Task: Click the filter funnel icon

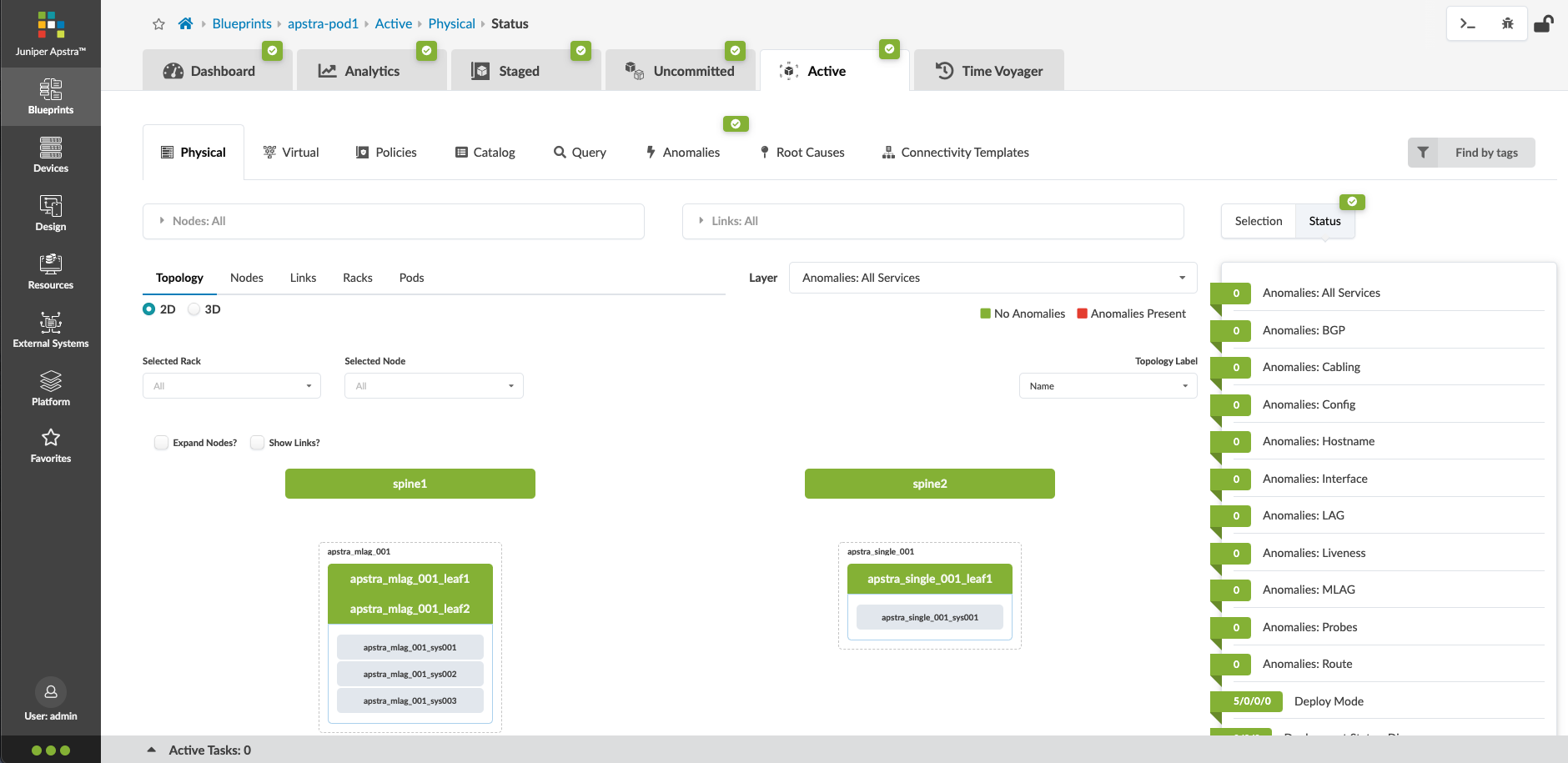Action: point(1423,153)
